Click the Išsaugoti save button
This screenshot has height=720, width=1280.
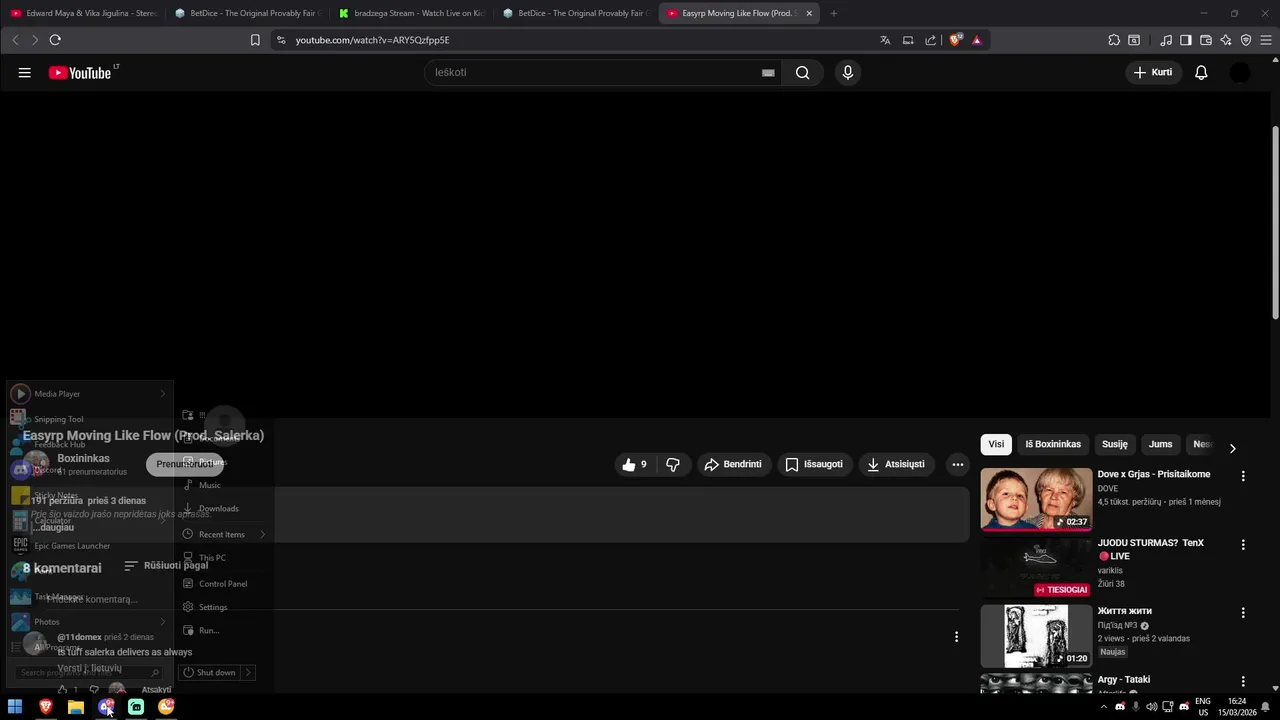pos(814,464)
